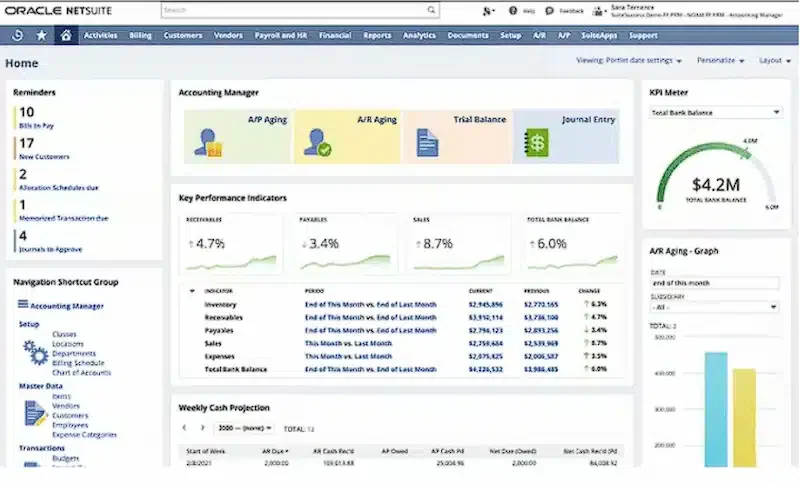800x483 pixels.
Task: Click the Total Bank Balance 6.0% KPI tile
Action: 572,244
